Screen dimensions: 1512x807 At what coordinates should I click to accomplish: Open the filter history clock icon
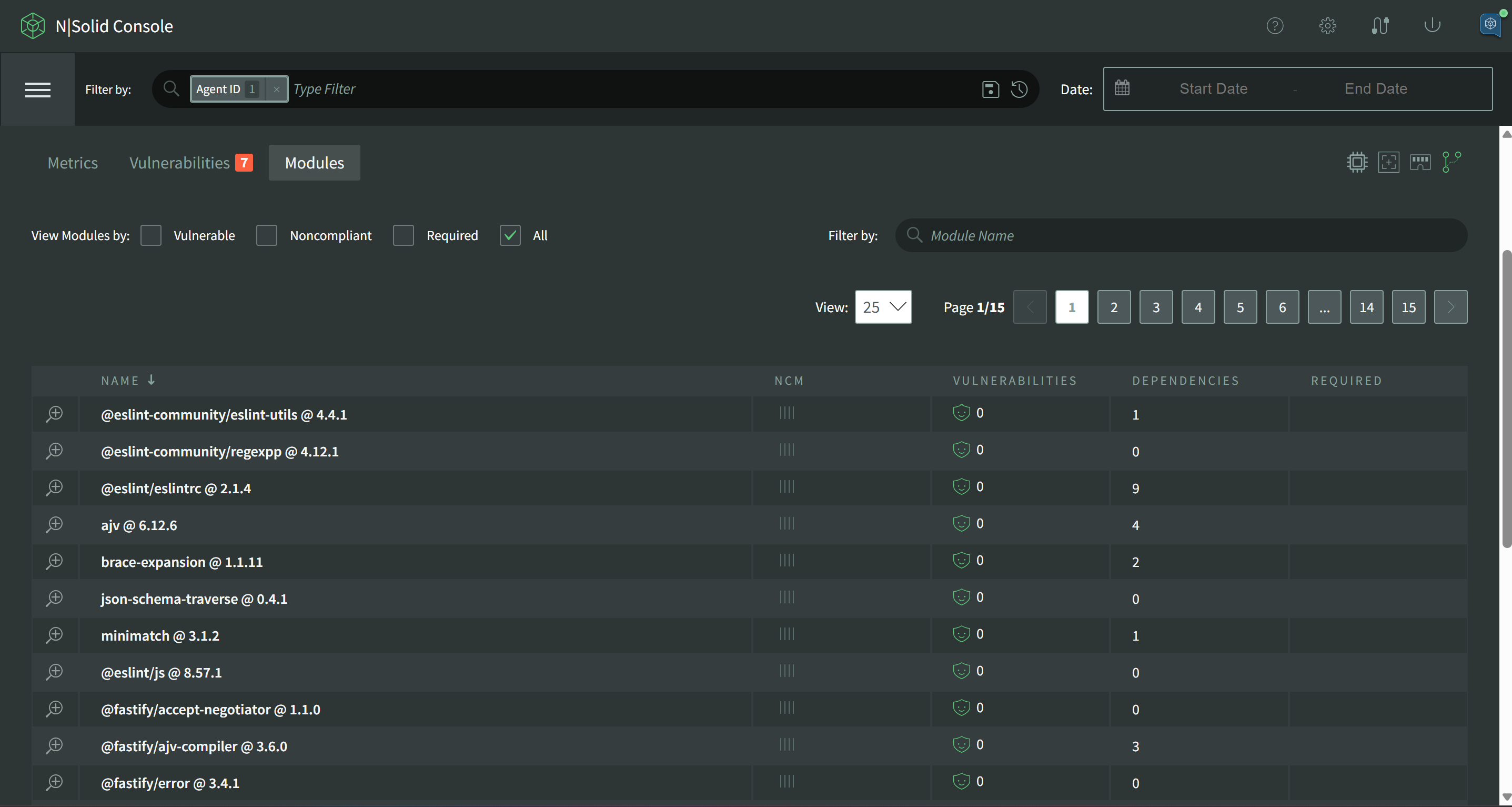(1019, 89)
